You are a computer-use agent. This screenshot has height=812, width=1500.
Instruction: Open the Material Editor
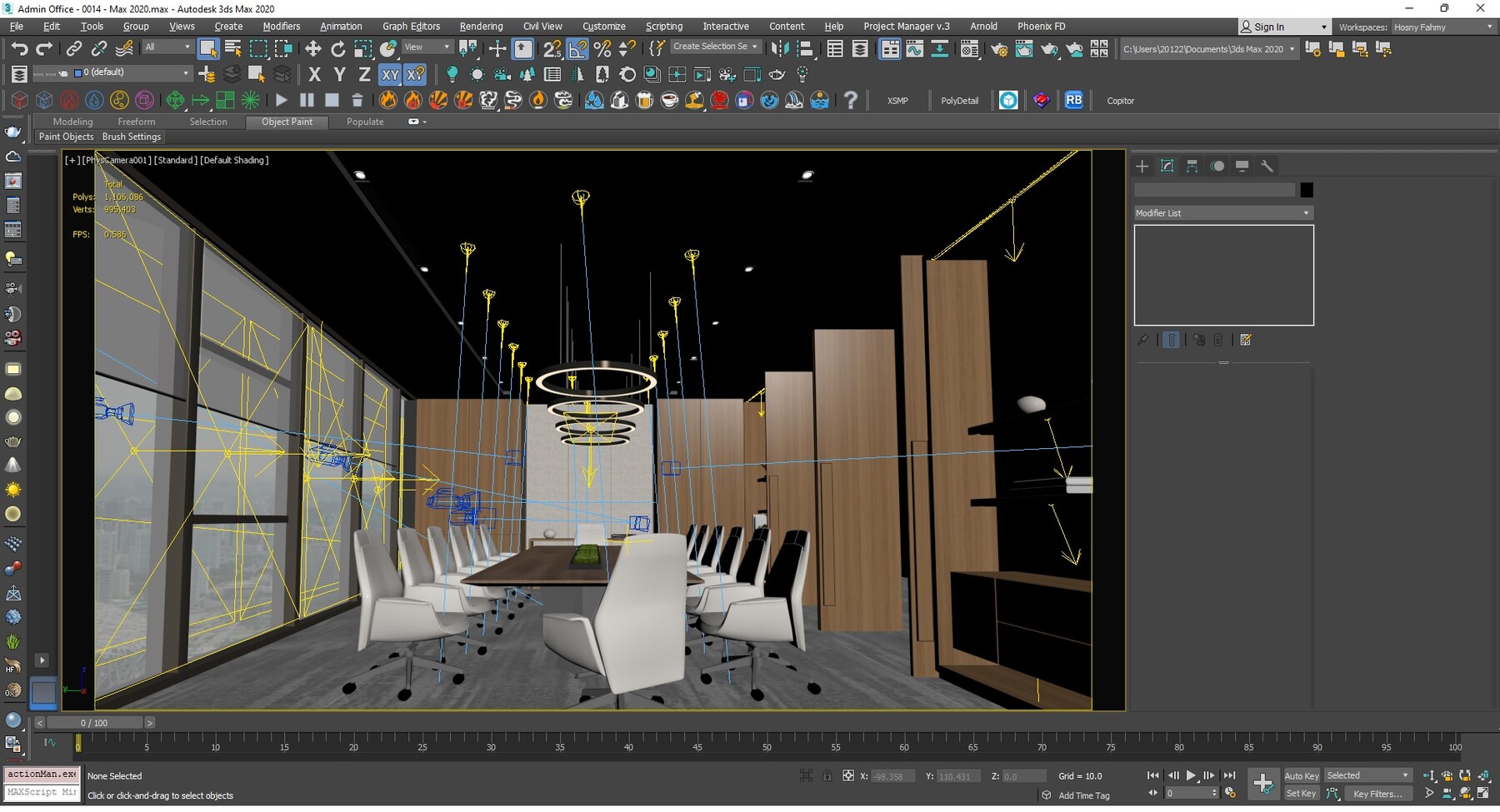(970, 48)
